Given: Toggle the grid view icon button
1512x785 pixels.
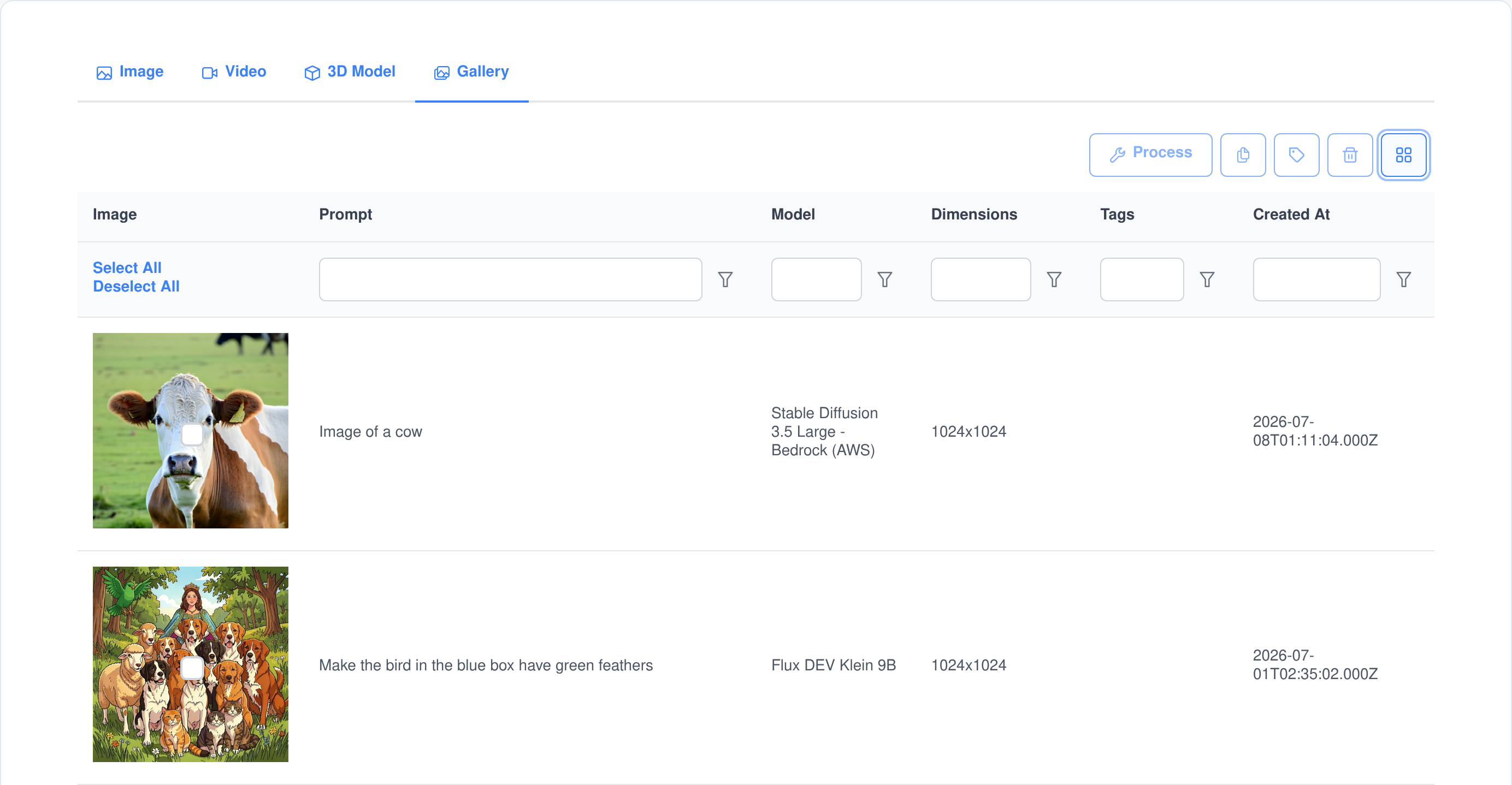Looking at the screenshot, I should (x=1403, y=155).
